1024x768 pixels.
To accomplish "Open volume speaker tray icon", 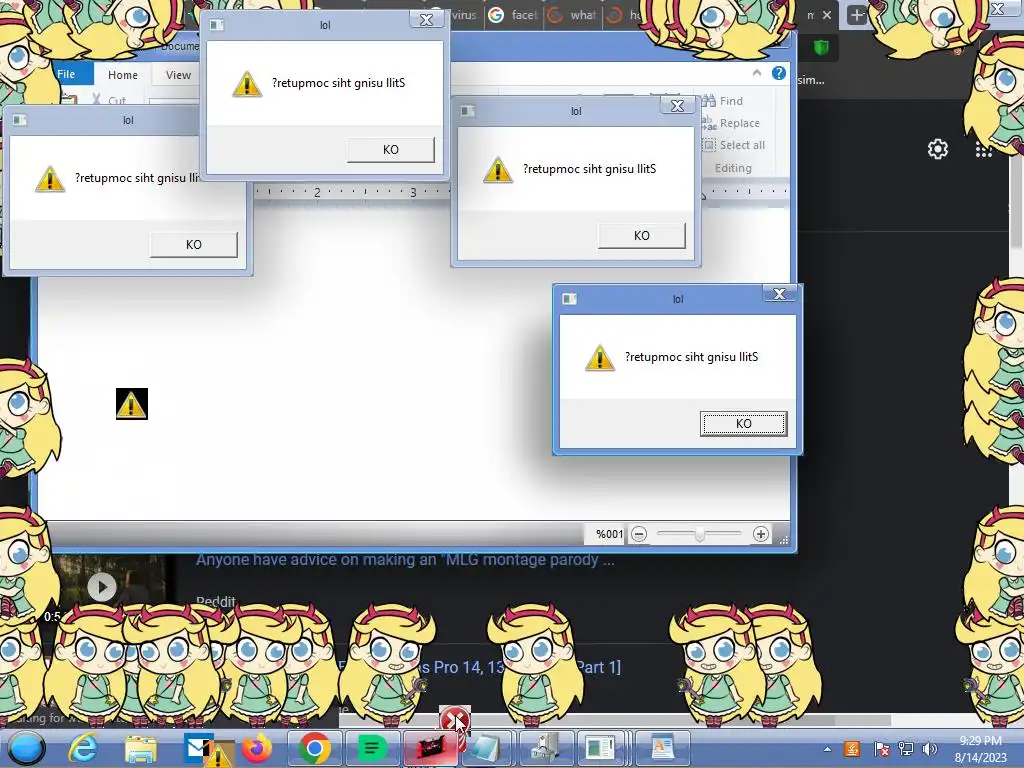I will click(930, 749).
